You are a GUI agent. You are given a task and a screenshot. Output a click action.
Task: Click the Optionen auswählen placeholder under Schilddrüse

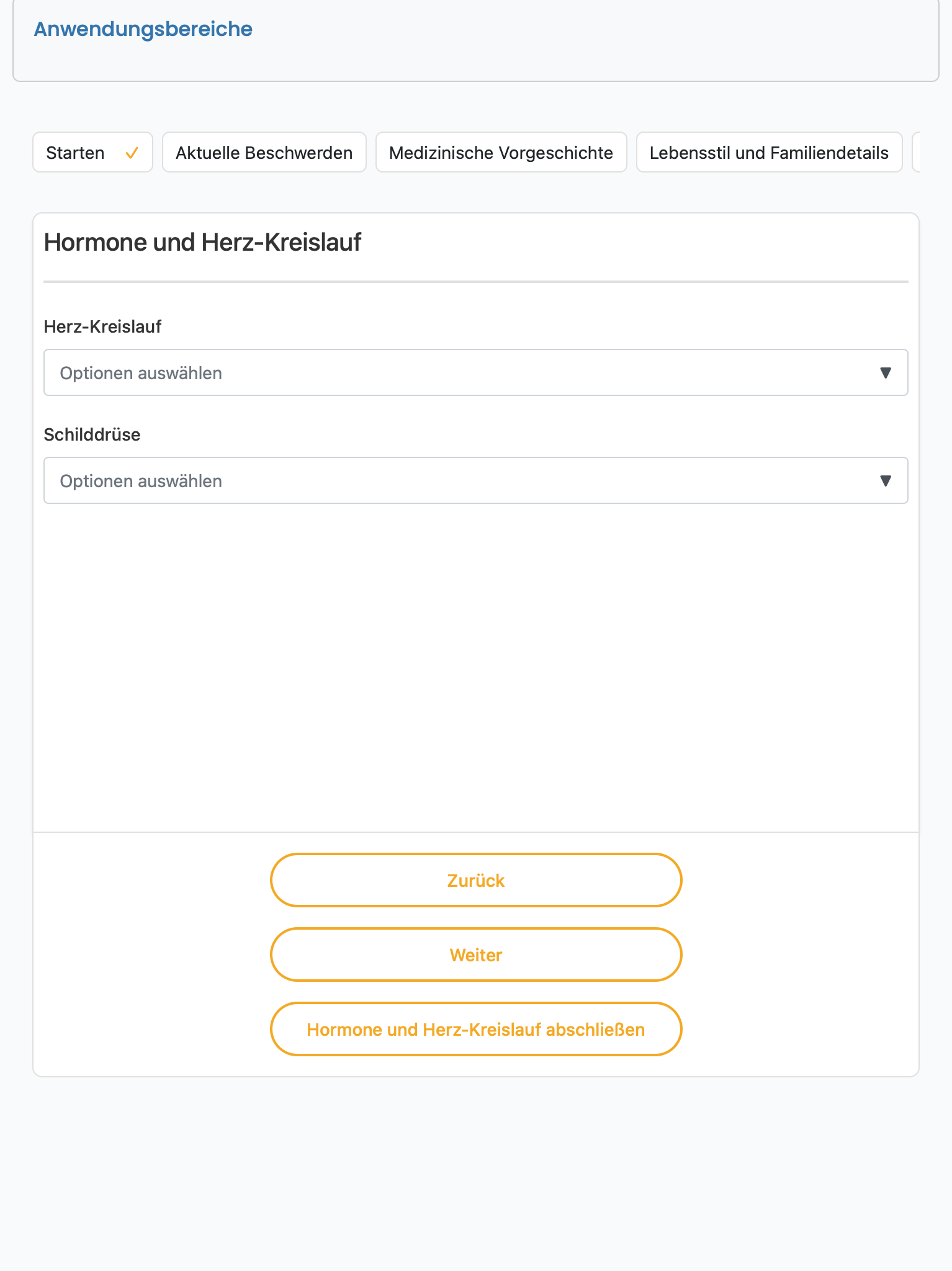point(141,481)
